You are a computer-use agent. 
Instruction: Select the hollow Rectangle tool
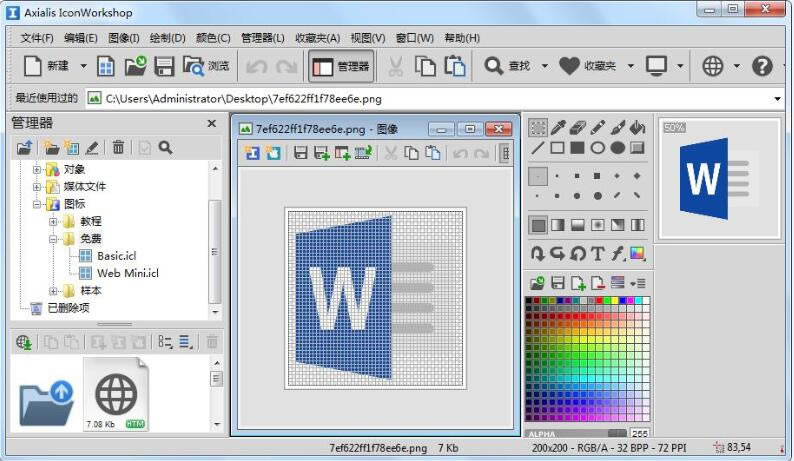click(558, 148)
